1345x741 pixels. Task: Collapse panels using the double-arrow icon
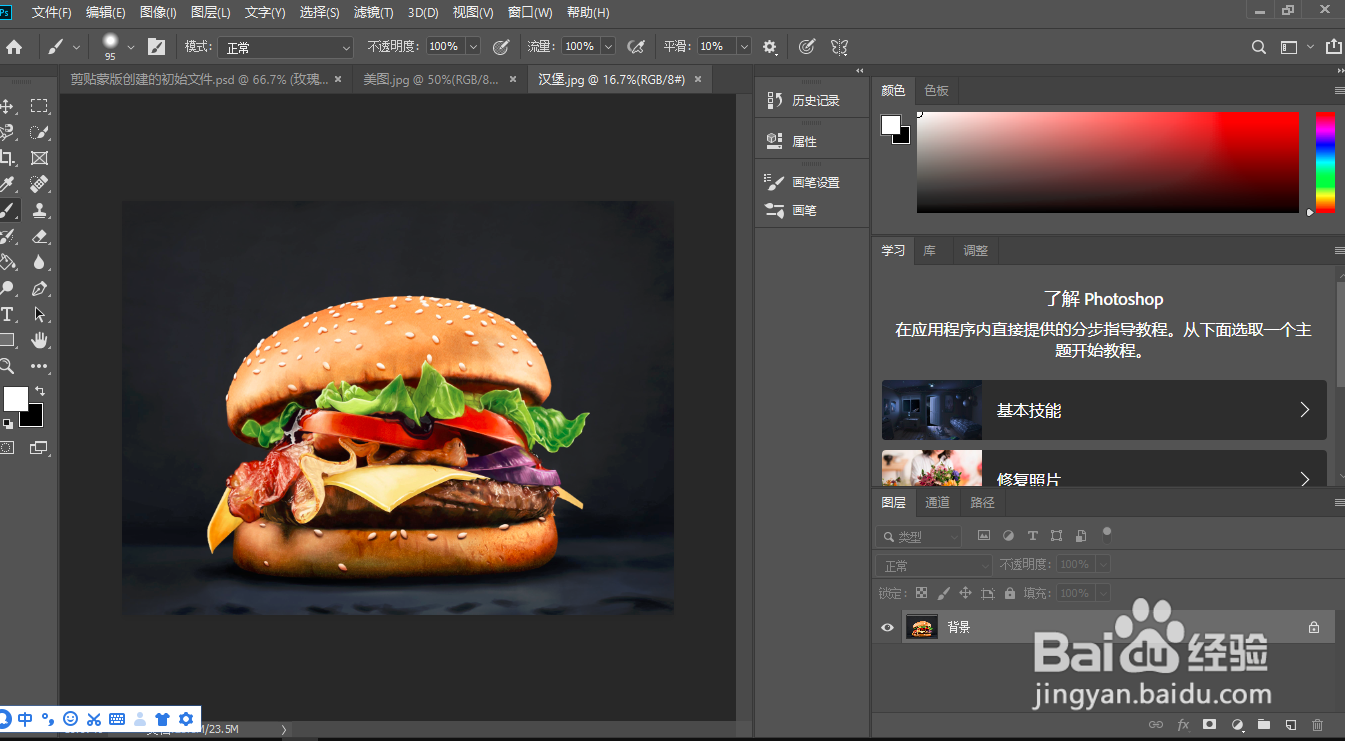point(1339,71)
